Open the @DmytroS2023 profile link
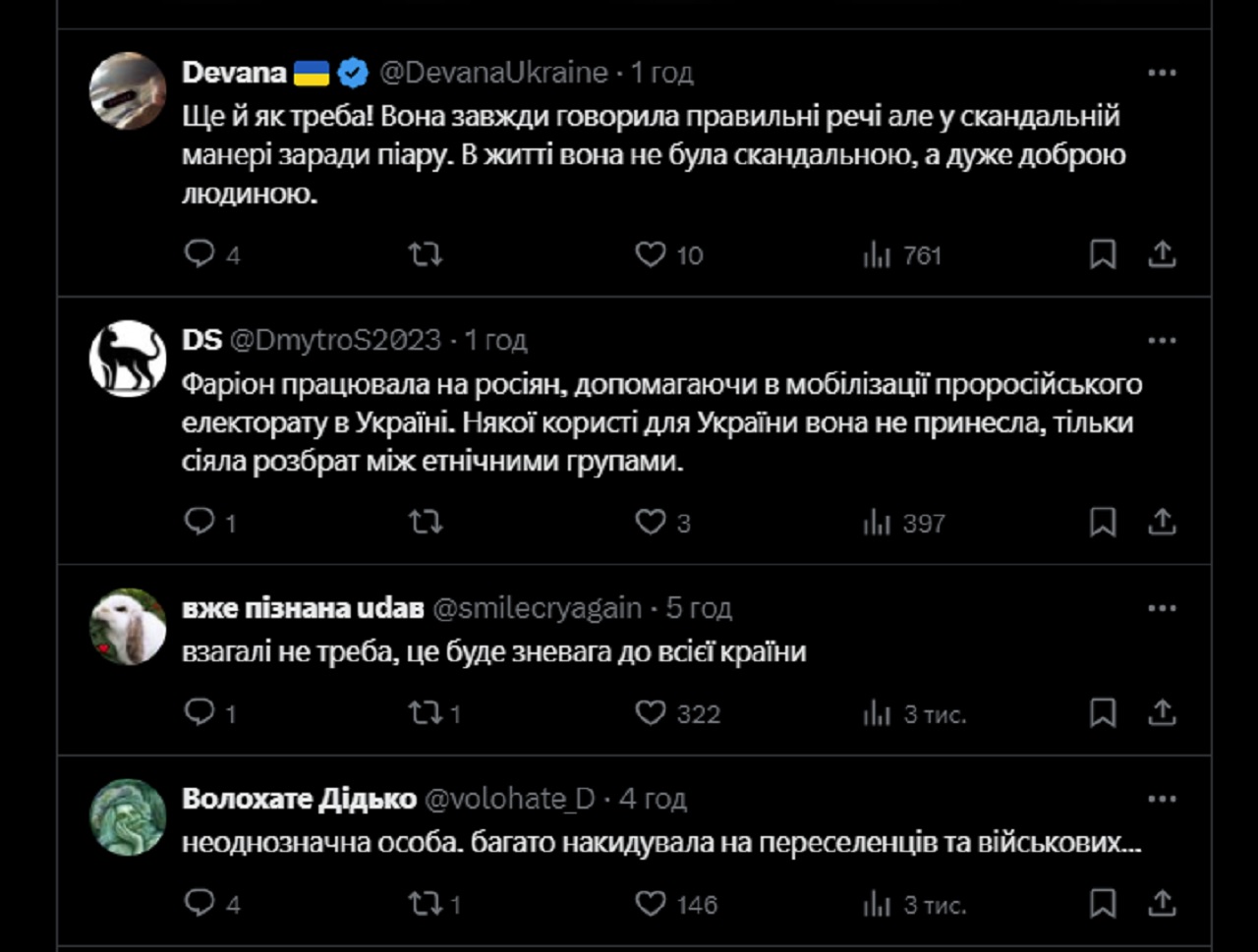Viewport: 1258px width, 952px height. 334,340
